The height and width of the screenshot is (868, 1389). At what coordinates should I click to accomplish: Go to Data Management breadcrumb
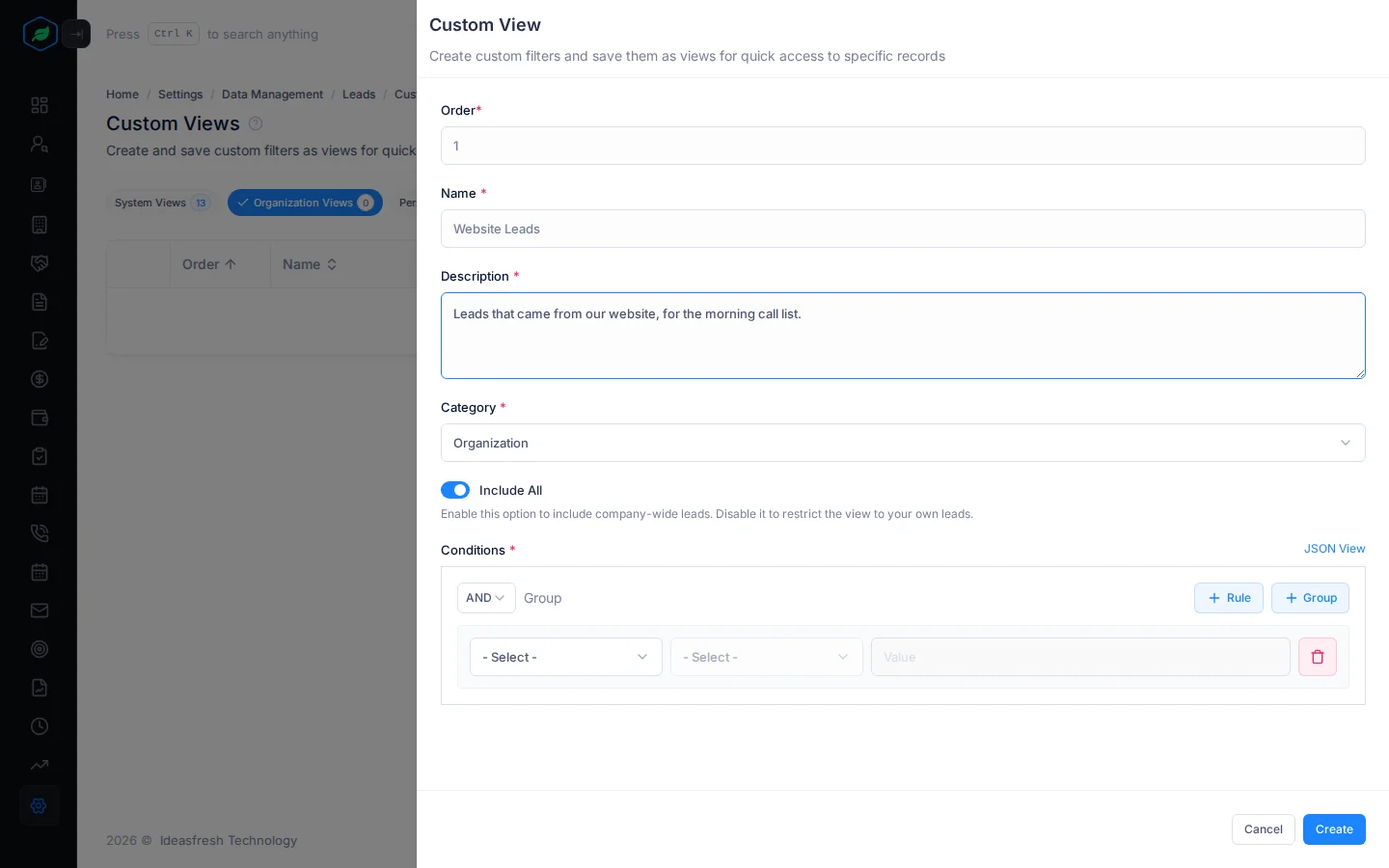click(272, 95)
